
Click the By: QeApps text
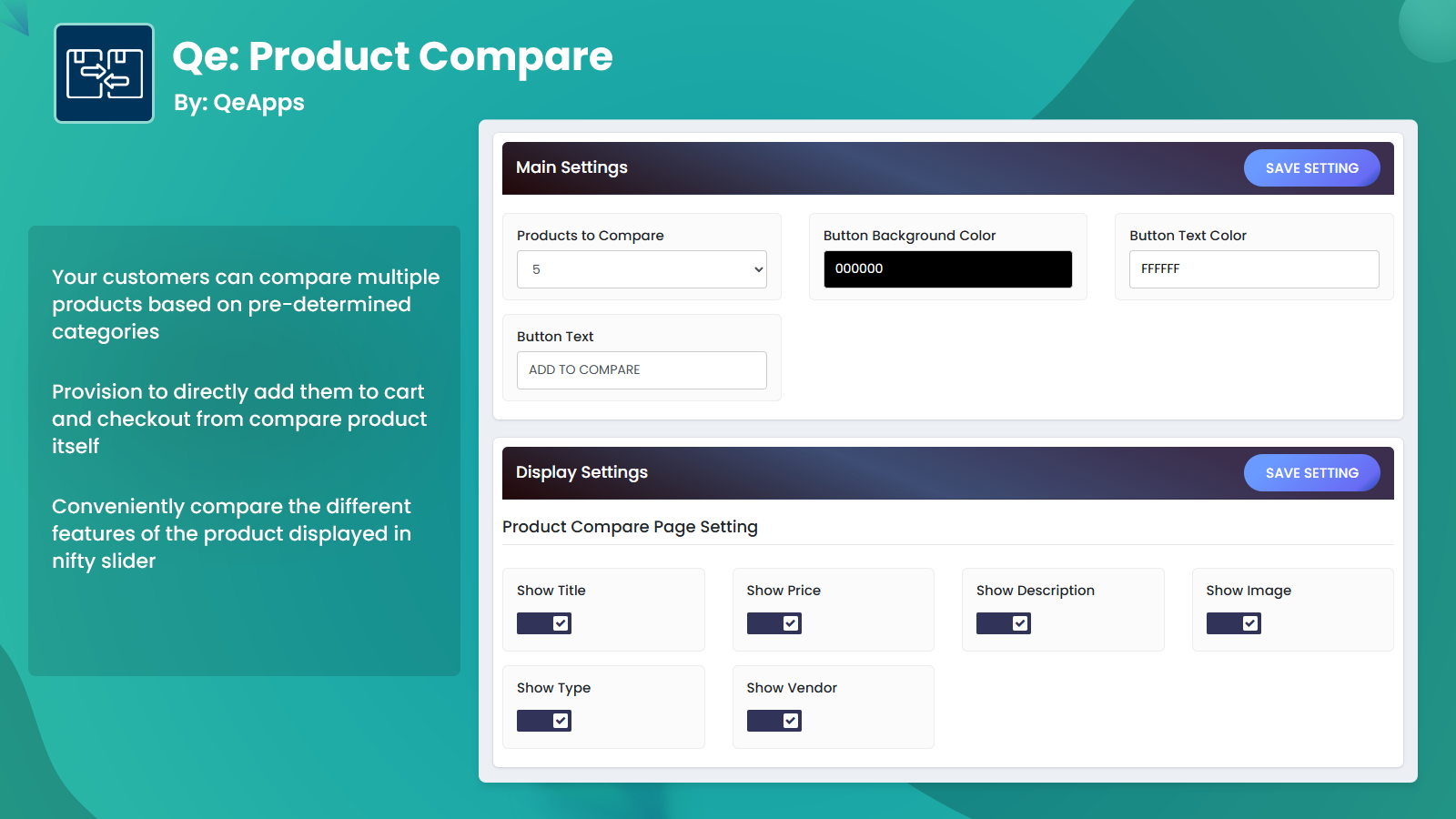239,103
